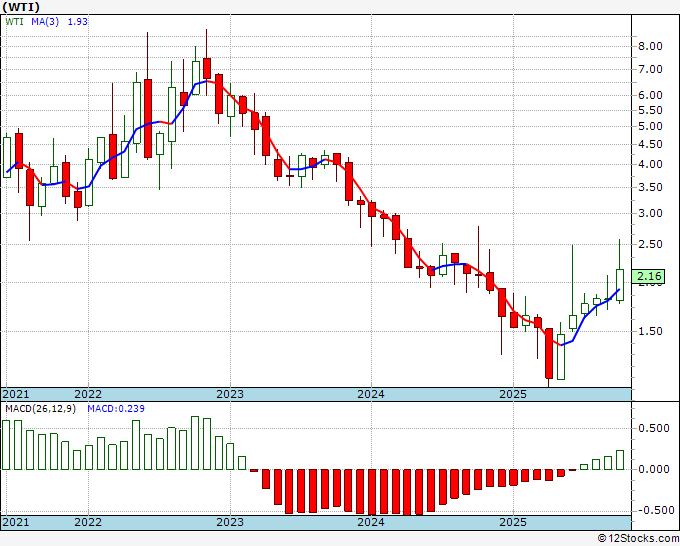Click the 2024 marker on price timeline

click(371, 394)
